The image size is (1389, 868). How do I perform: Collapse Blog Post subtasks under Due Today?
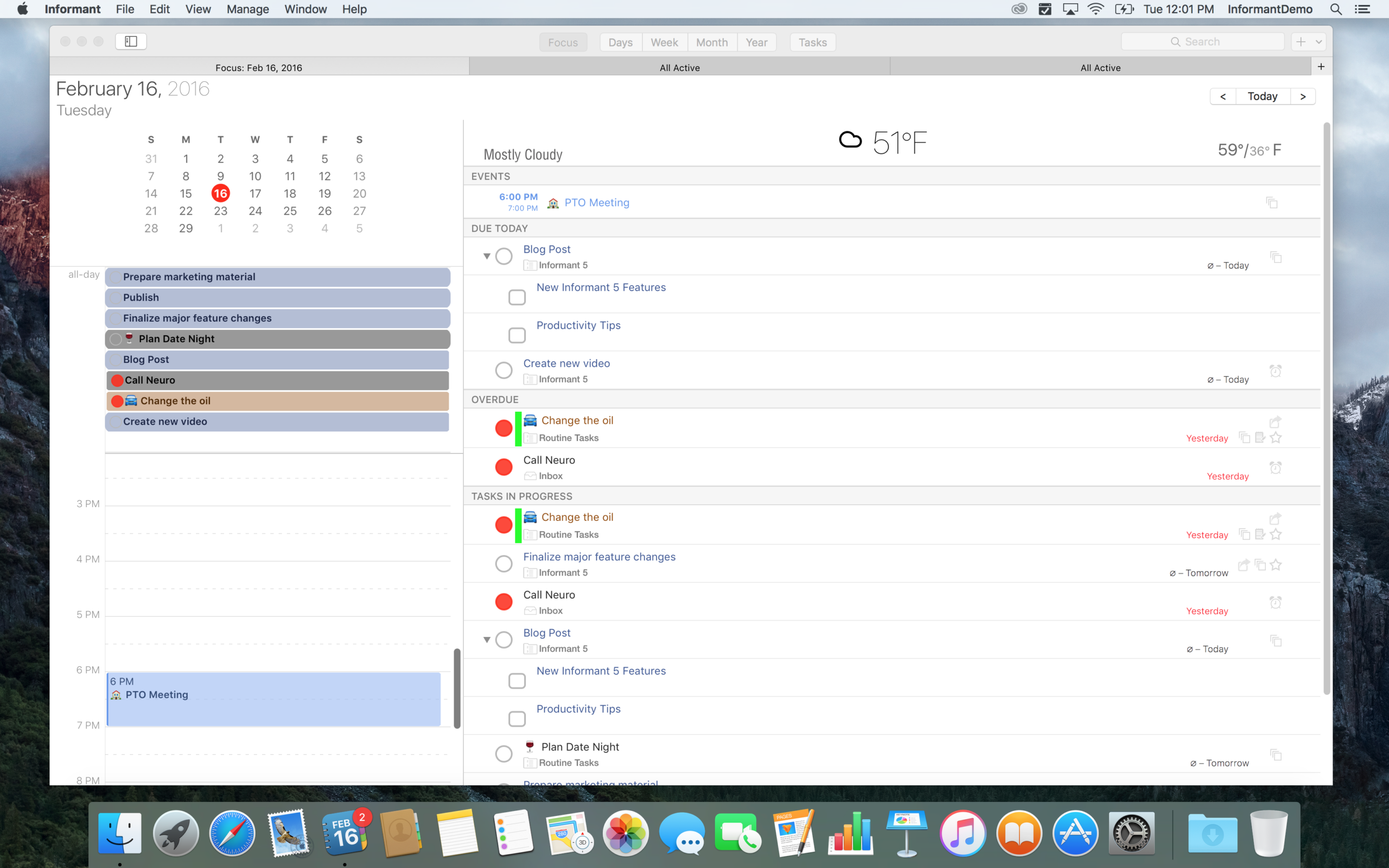point(487,256)
